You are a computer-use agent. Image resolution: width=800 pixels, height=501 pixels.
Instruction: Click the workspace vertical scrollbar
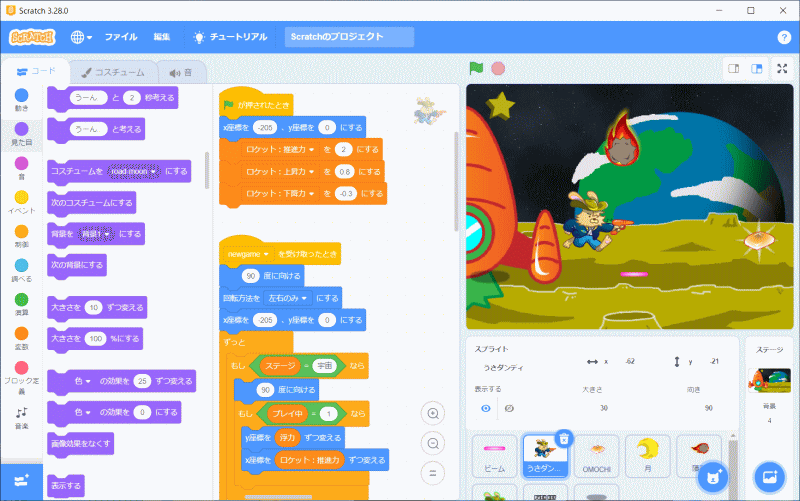point(456,181)
